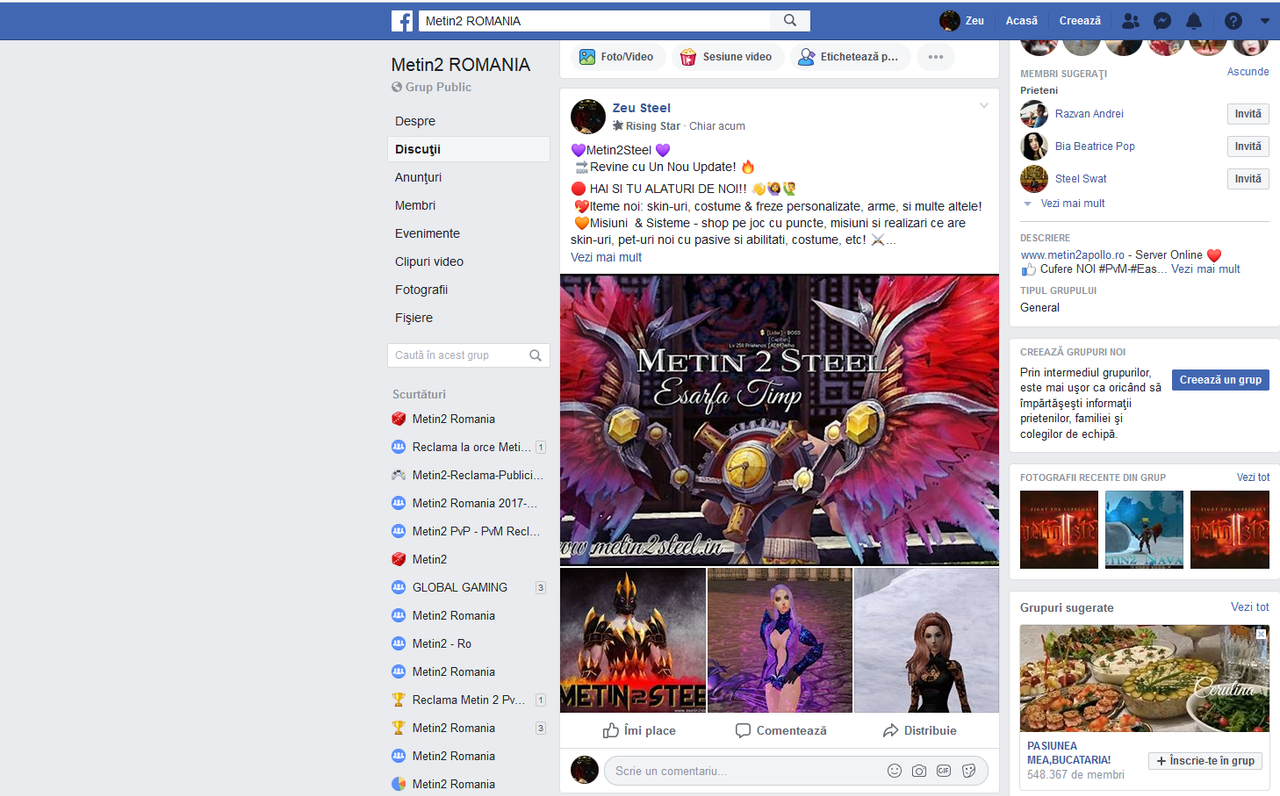Go to Acasă in the top menu
This screenshot has width=1280, height=796.
coord(1021,20)
